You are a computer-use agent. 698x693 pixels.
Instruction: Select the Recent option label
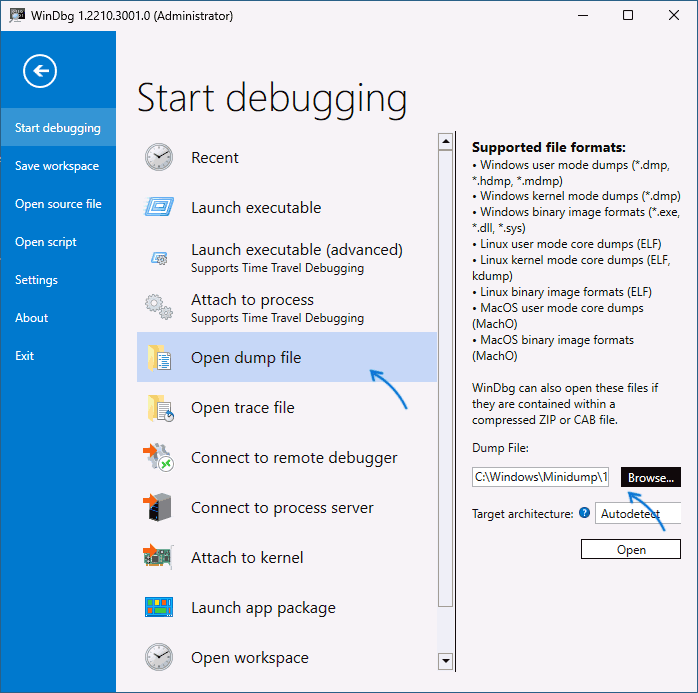click(x=215, y=158)
